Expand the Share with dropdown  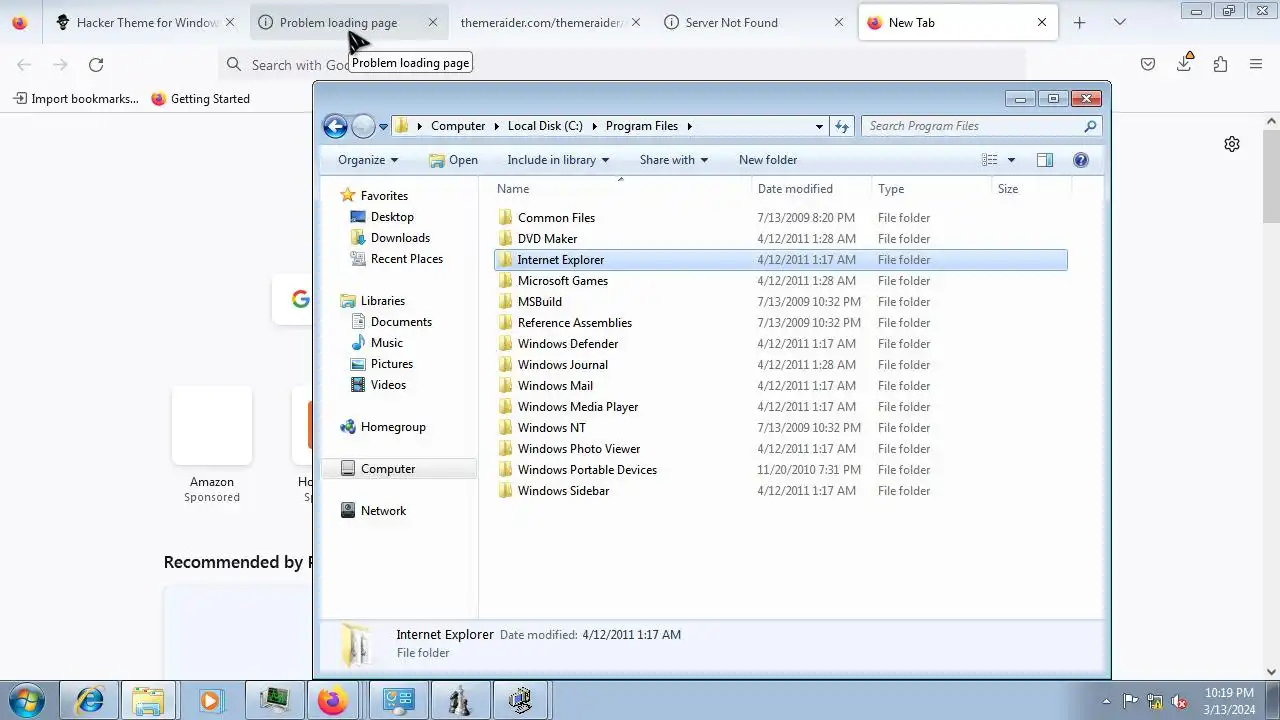click(674, 160)
